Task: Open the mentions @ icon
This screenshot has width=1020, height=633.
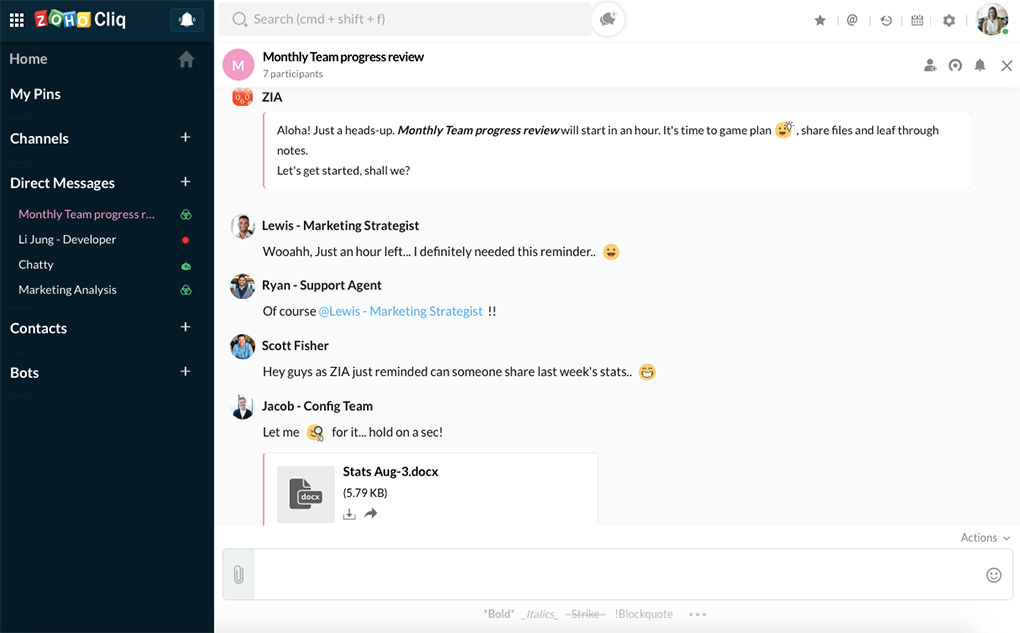Action: (852, 20)
